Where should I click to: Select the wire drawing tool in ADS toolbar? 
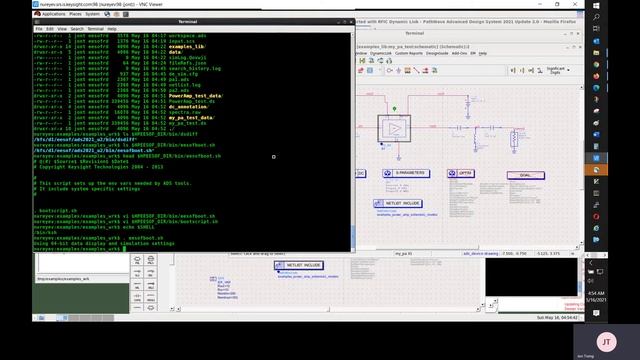click(416, 71)
